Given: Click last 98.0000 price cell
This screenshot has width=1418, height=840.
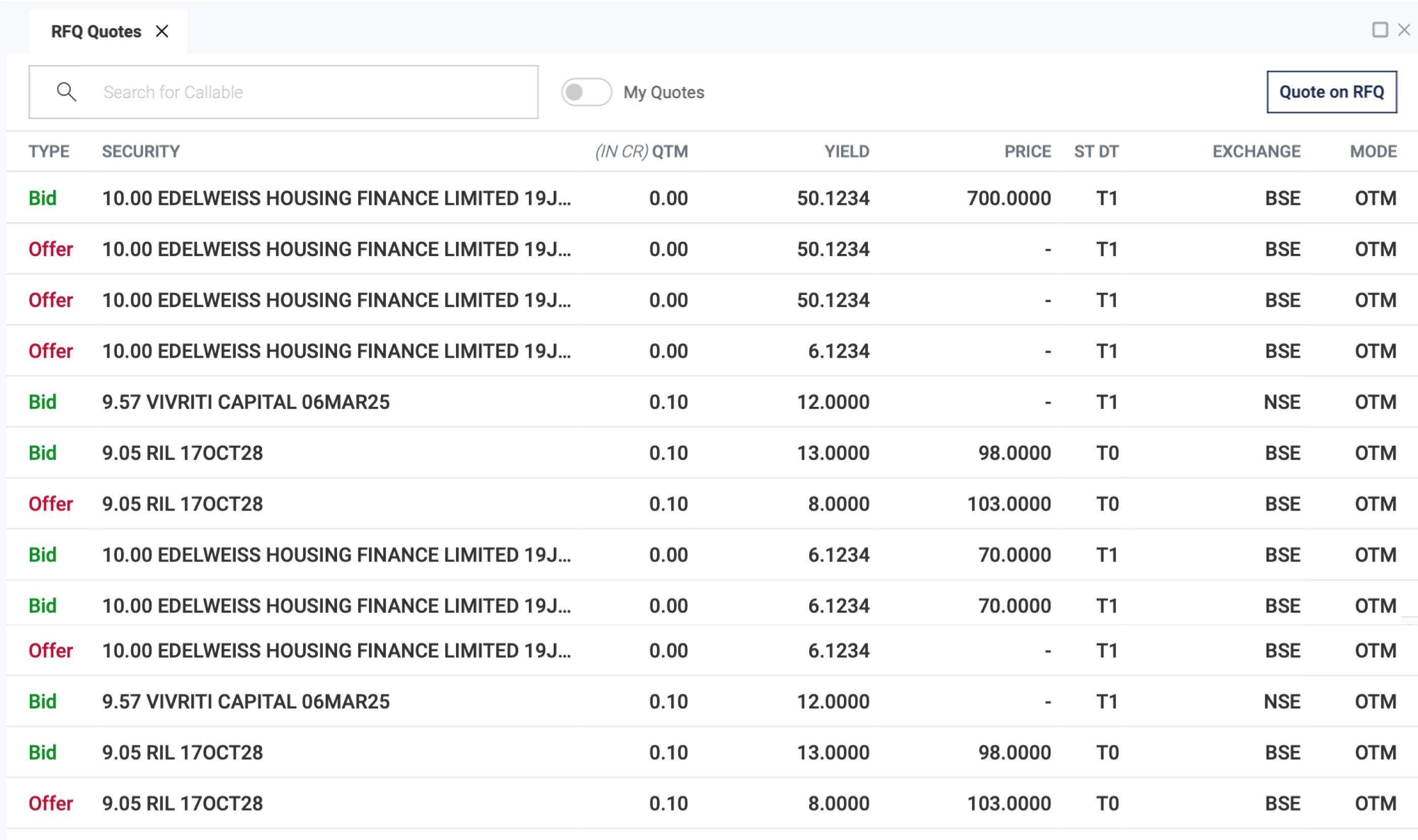Looking at the screenshot, I should [1014, 752].
